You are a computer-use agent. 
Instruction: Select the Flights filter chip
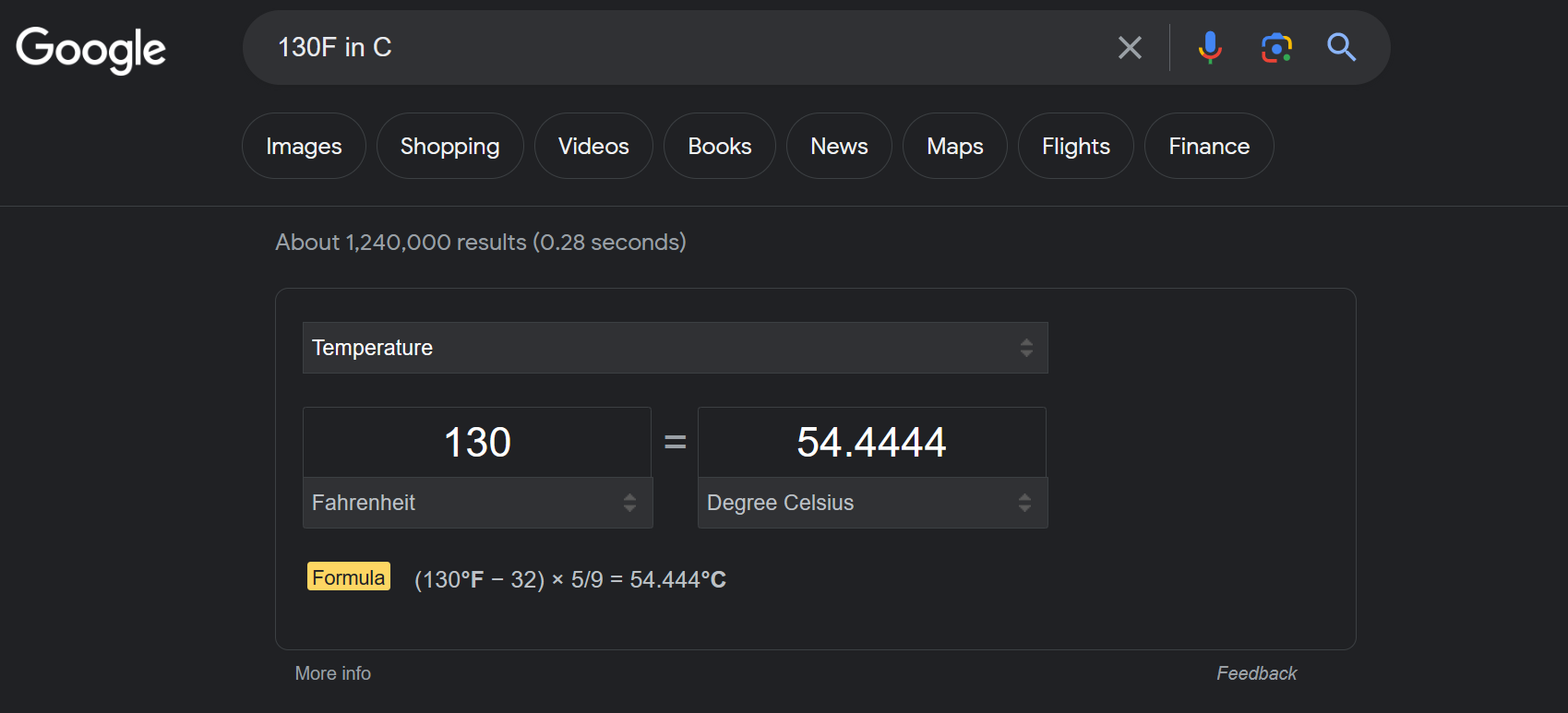click(x=1076, y=146)
